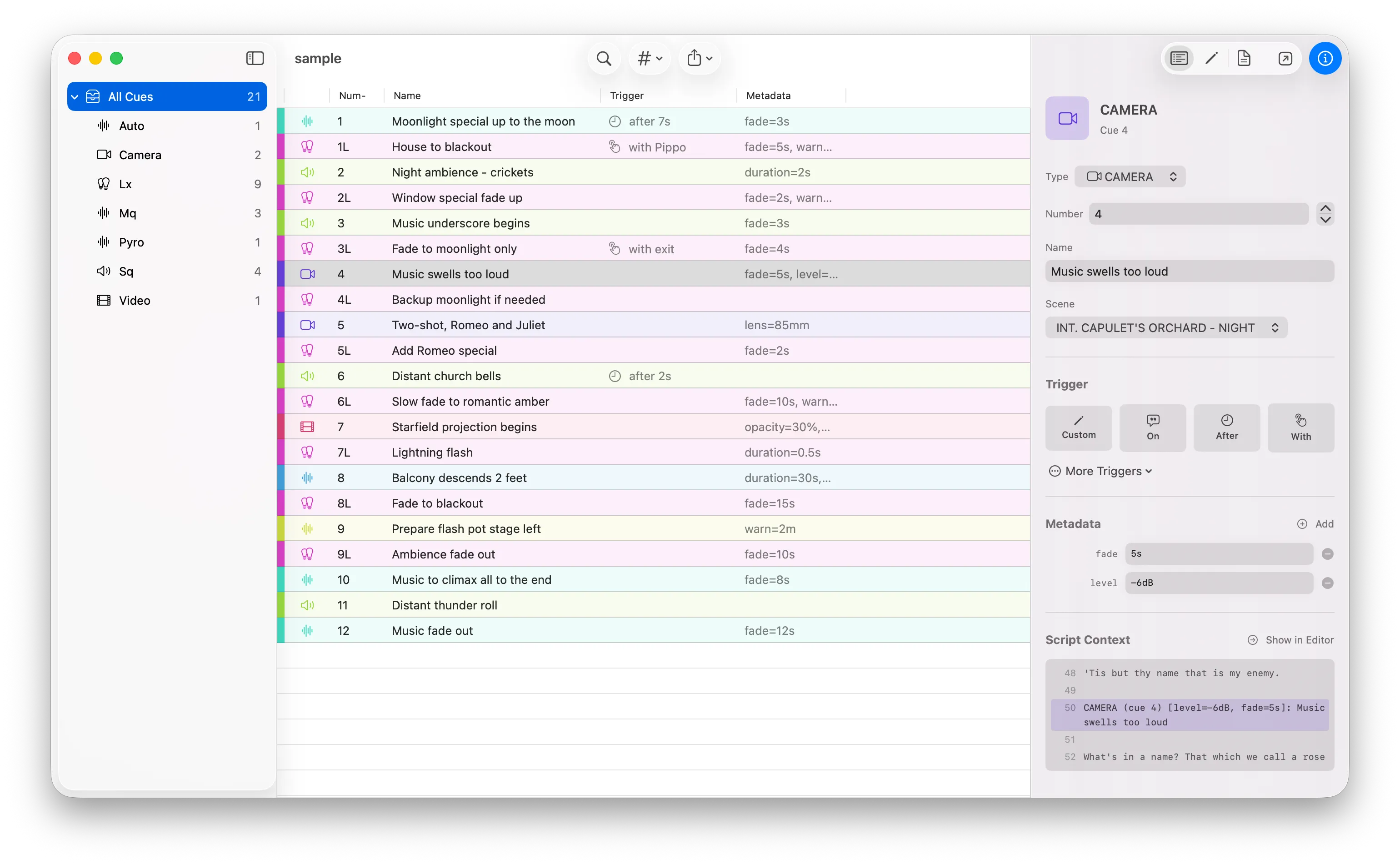Choose the With trigger
This screenshot has height=865, width=1400.
1300,428
